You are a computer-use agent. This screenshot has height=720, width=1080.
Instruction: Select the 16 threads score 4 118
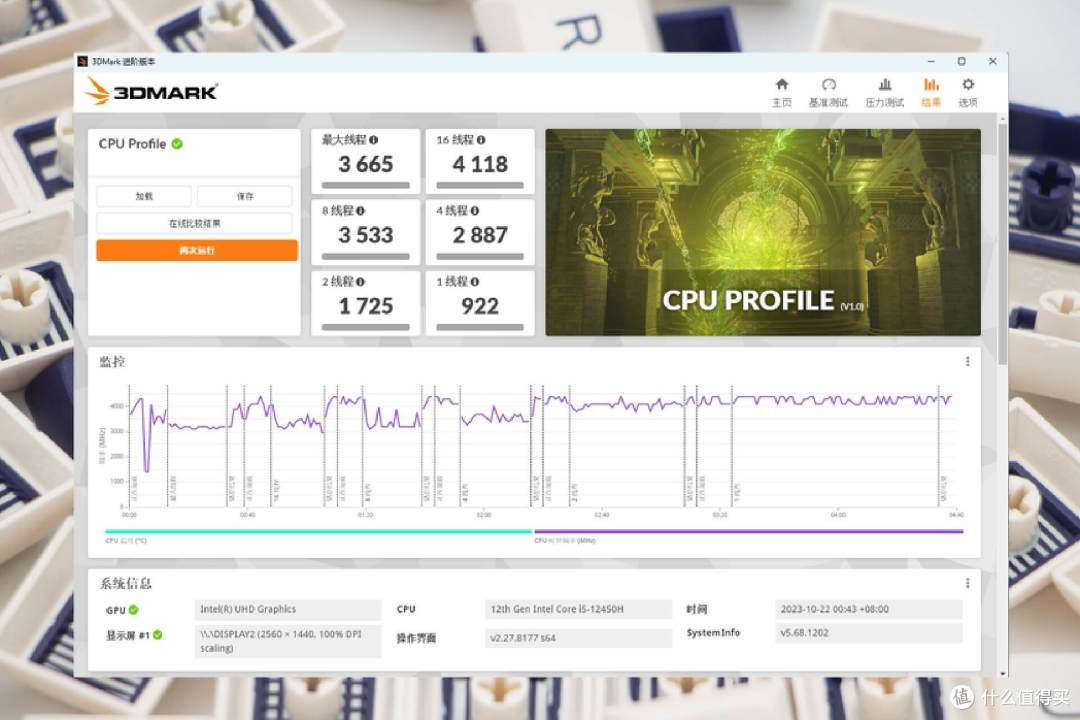[480, 165]
